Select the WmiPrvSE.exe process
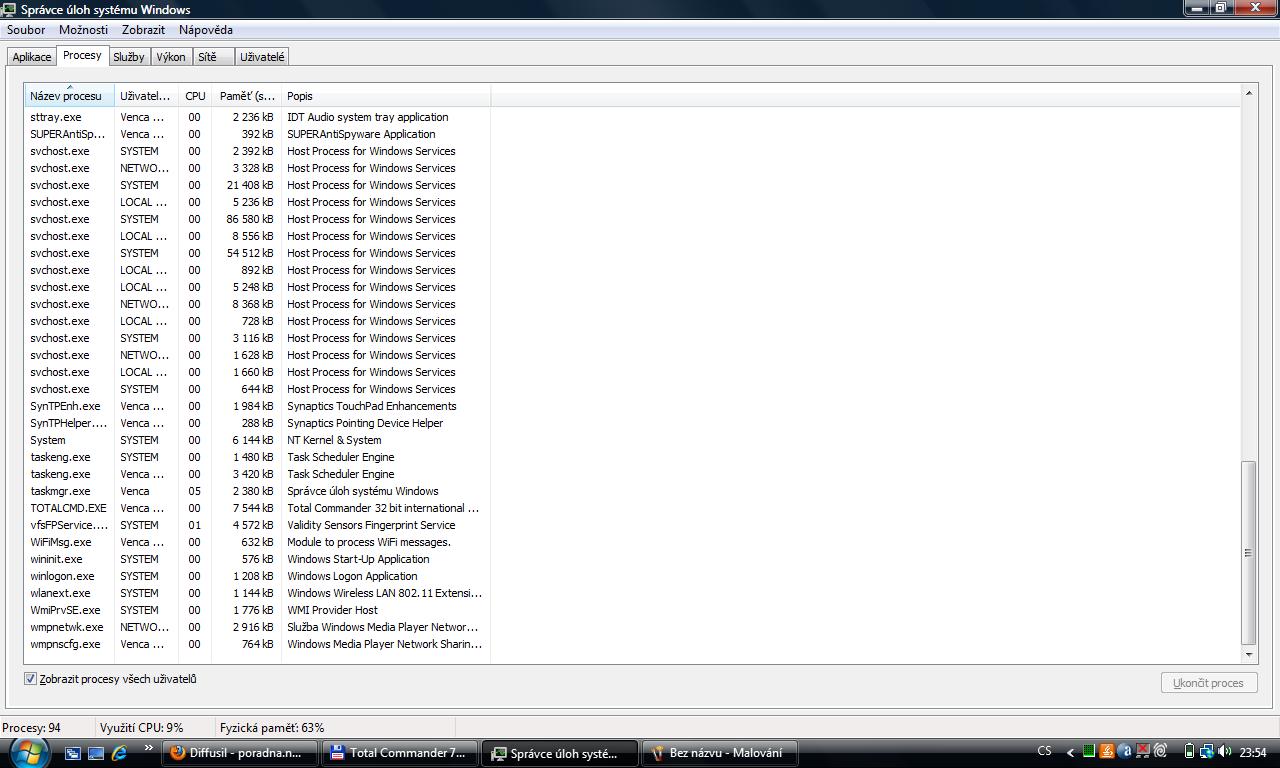Viewport: 1280px width, 768px height. [257, 610]
